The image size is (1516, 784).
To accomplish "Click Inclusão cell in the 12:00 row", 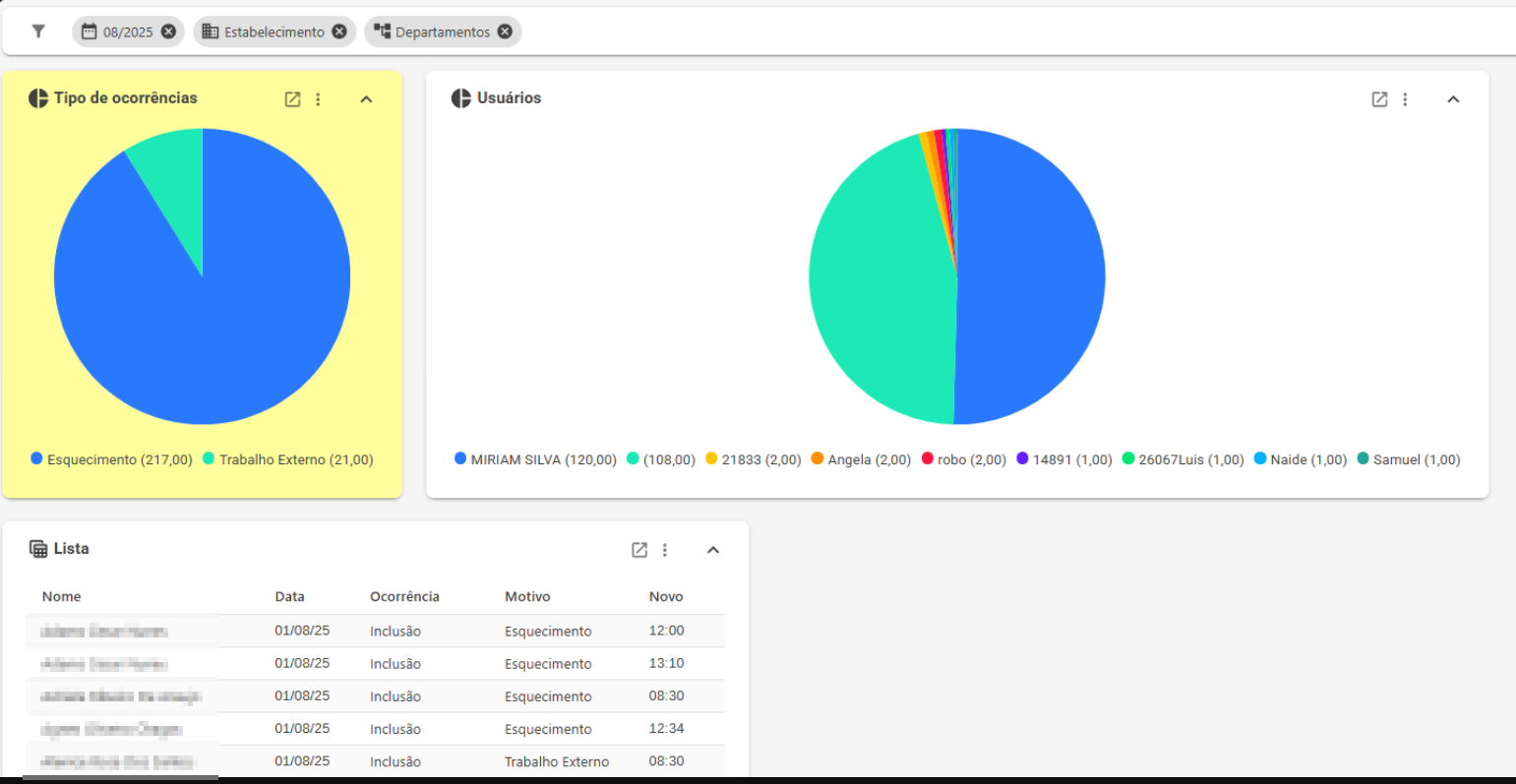I will [395, 632].
